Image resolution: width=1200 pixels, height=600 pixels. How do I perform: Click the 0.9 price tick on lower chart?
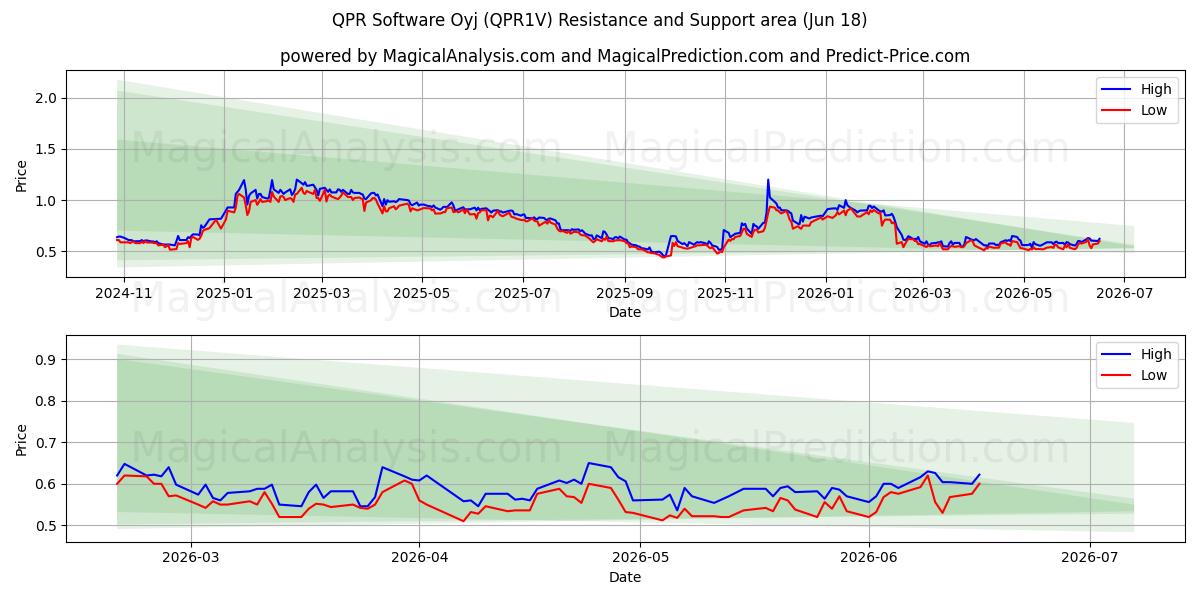click(x=48, y=359)
